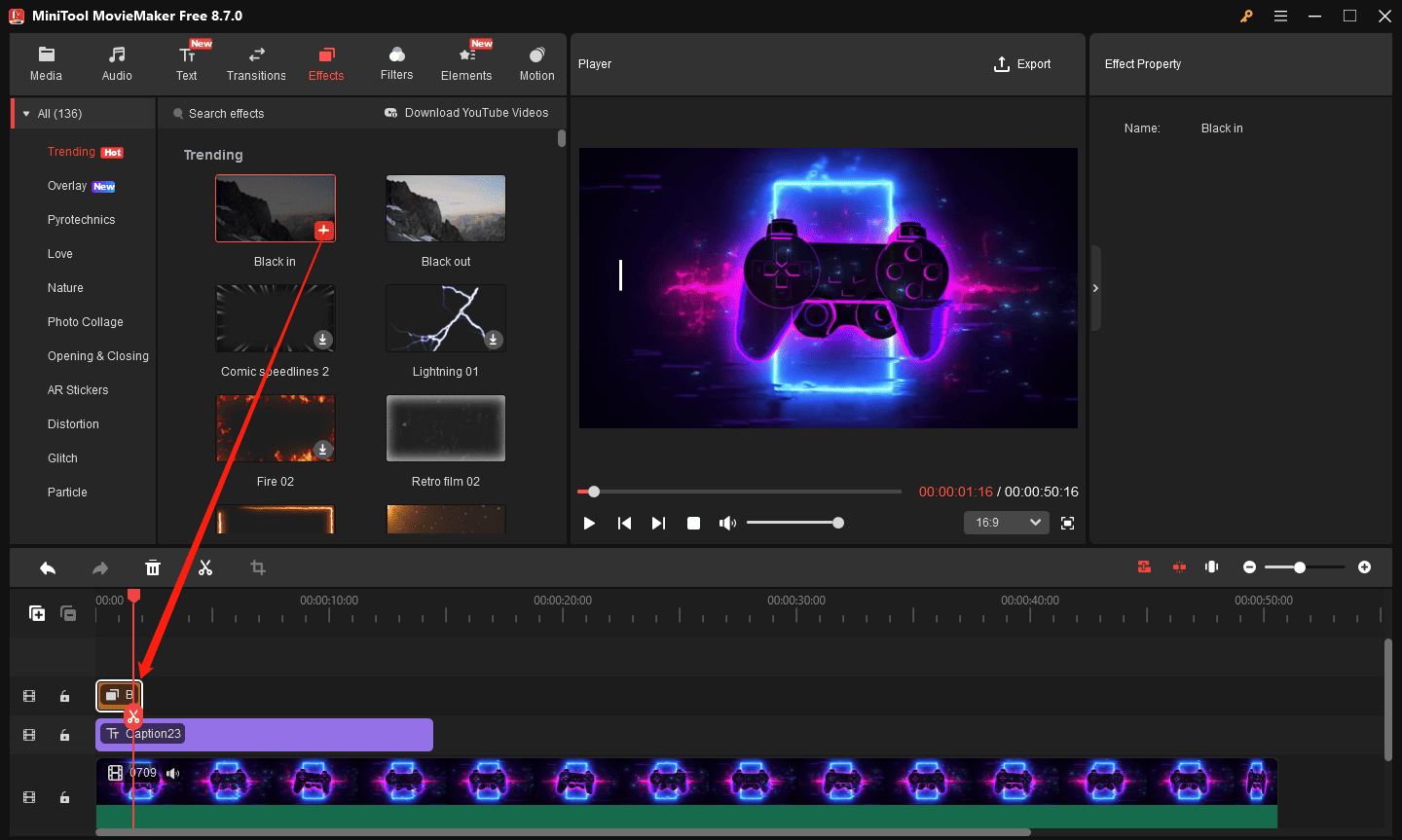Open the Audio tab
The width and height of the screenshot is (1402, 840).
click(117, 64)
